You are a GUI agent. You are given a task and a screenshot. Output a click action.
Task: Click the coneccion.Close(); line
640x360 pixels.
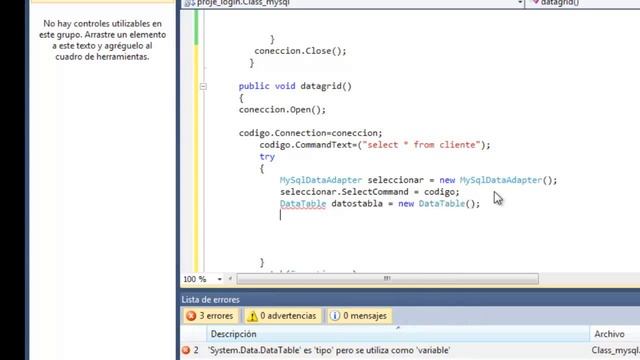[300, 51]
